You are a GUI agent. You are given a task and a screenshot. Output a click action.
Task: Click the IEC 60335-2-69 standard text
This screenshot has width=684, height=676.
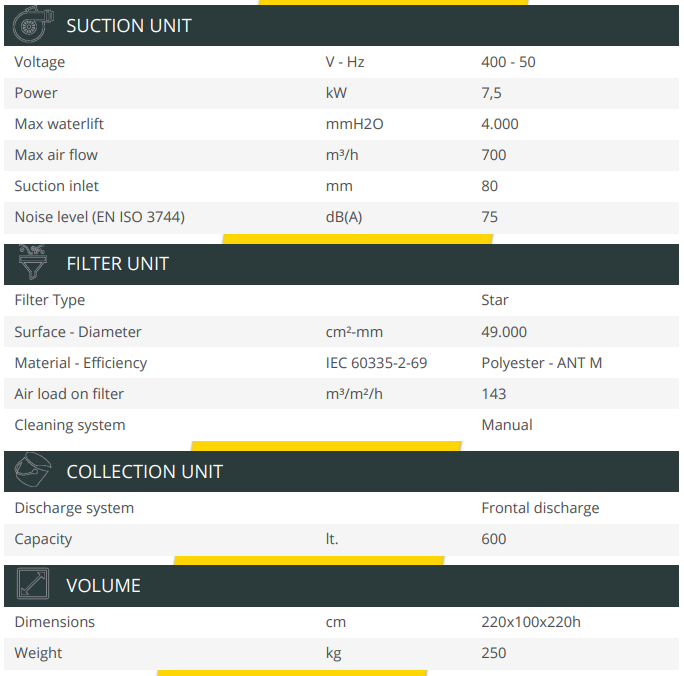(376, 363)
